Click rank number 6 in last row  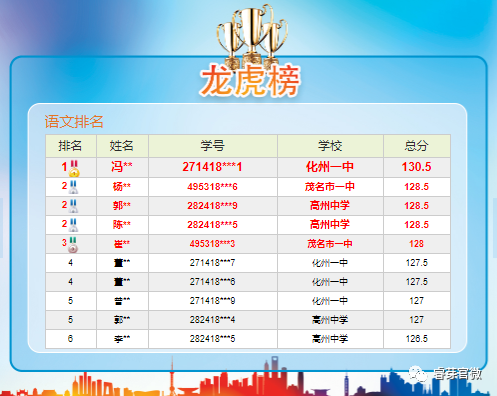(70, 339)
